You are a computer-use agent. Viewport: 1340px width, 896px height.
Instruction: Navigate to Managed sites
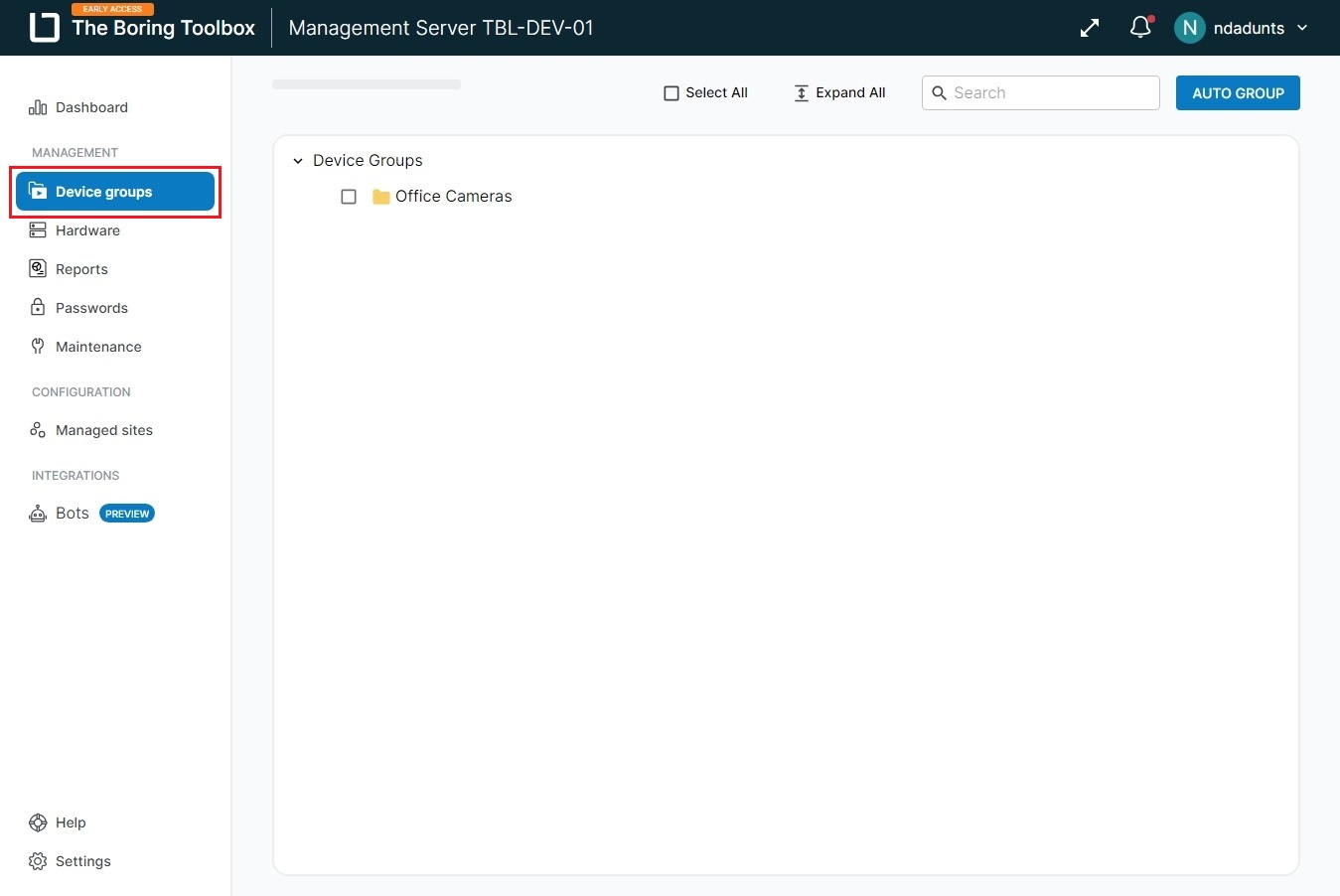click(103, 430)
